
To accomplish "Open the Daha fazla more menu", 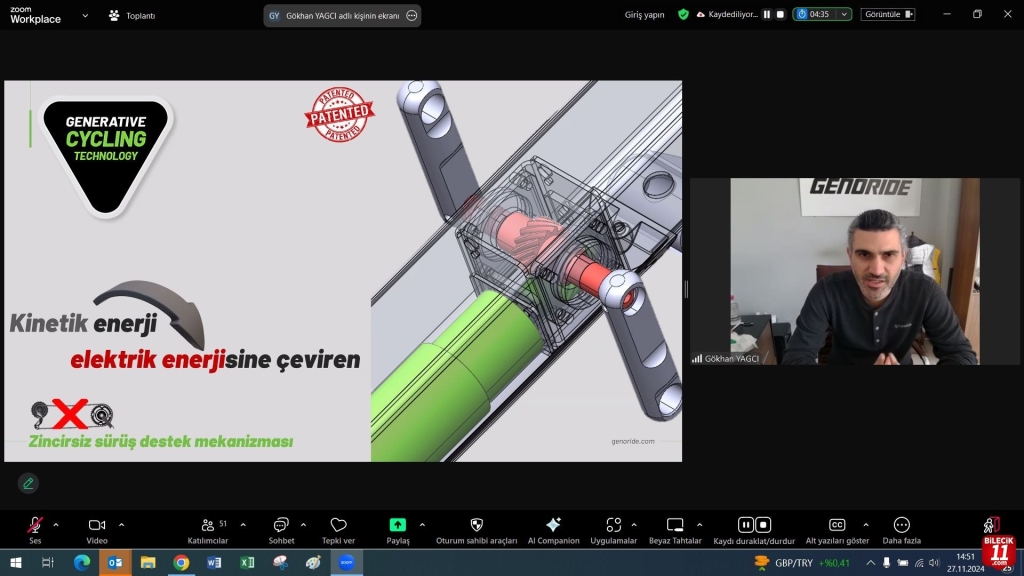I will [901, 525].
